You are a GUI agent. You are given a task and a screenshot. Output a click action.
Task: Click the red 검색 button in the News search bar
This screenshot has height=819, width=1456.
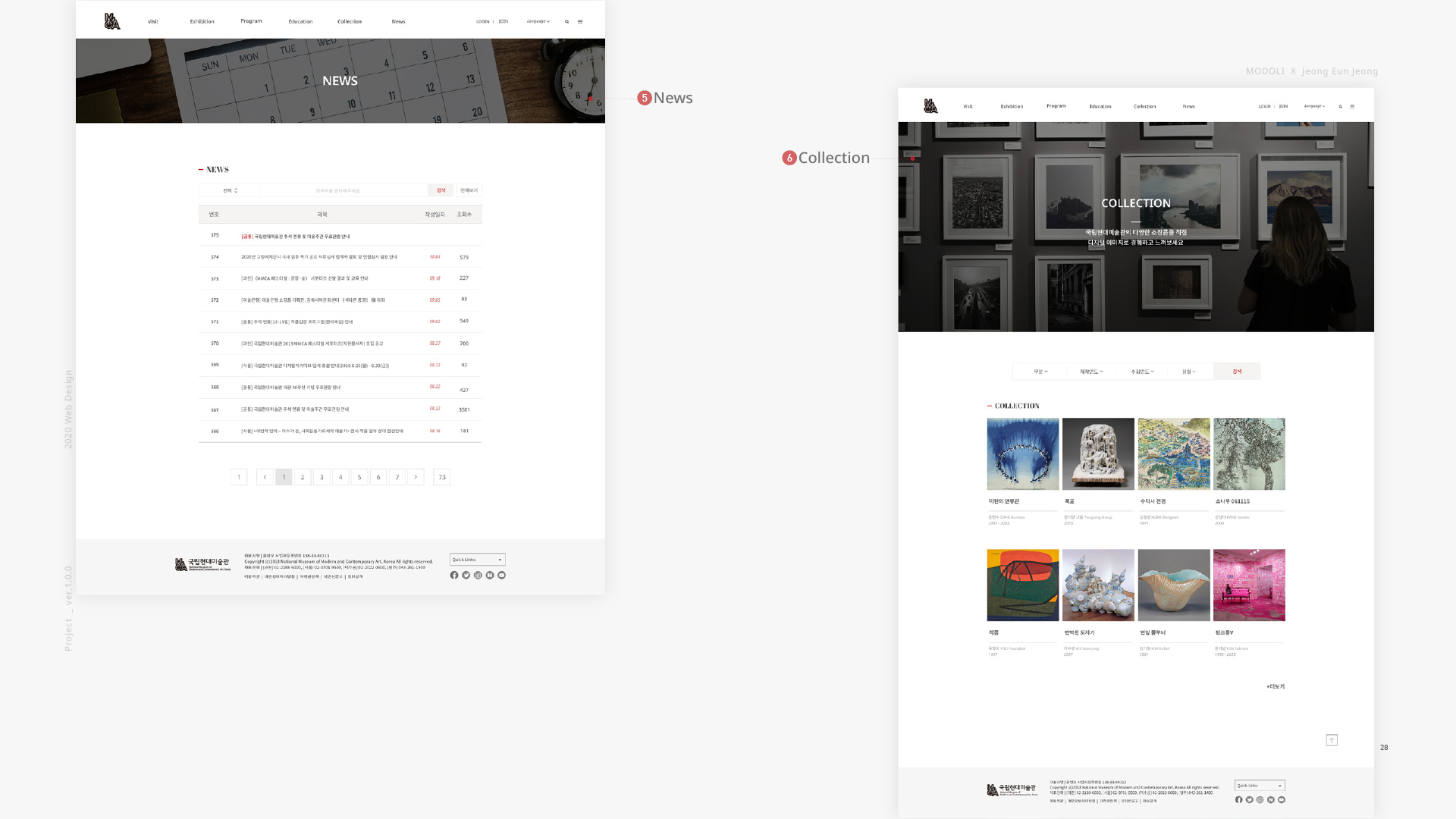(441, 190)
